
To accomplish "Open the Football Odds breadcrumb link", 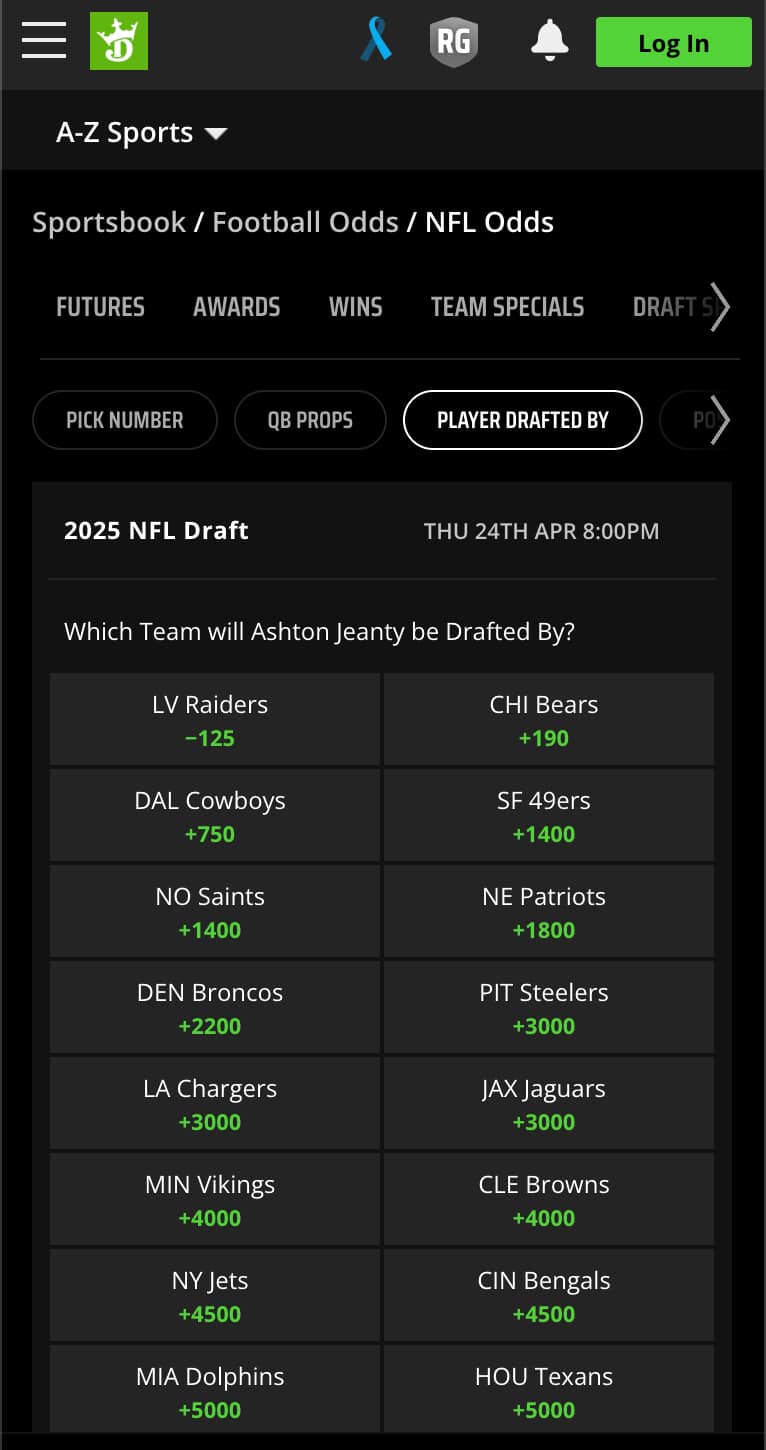I will (x=305, y=222).
